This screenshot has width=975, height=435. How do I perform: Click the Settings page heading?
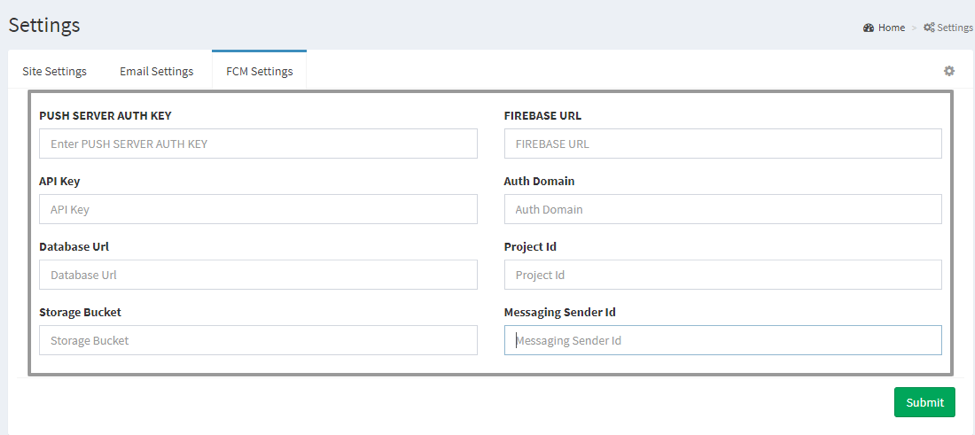(x=44, y=25)
